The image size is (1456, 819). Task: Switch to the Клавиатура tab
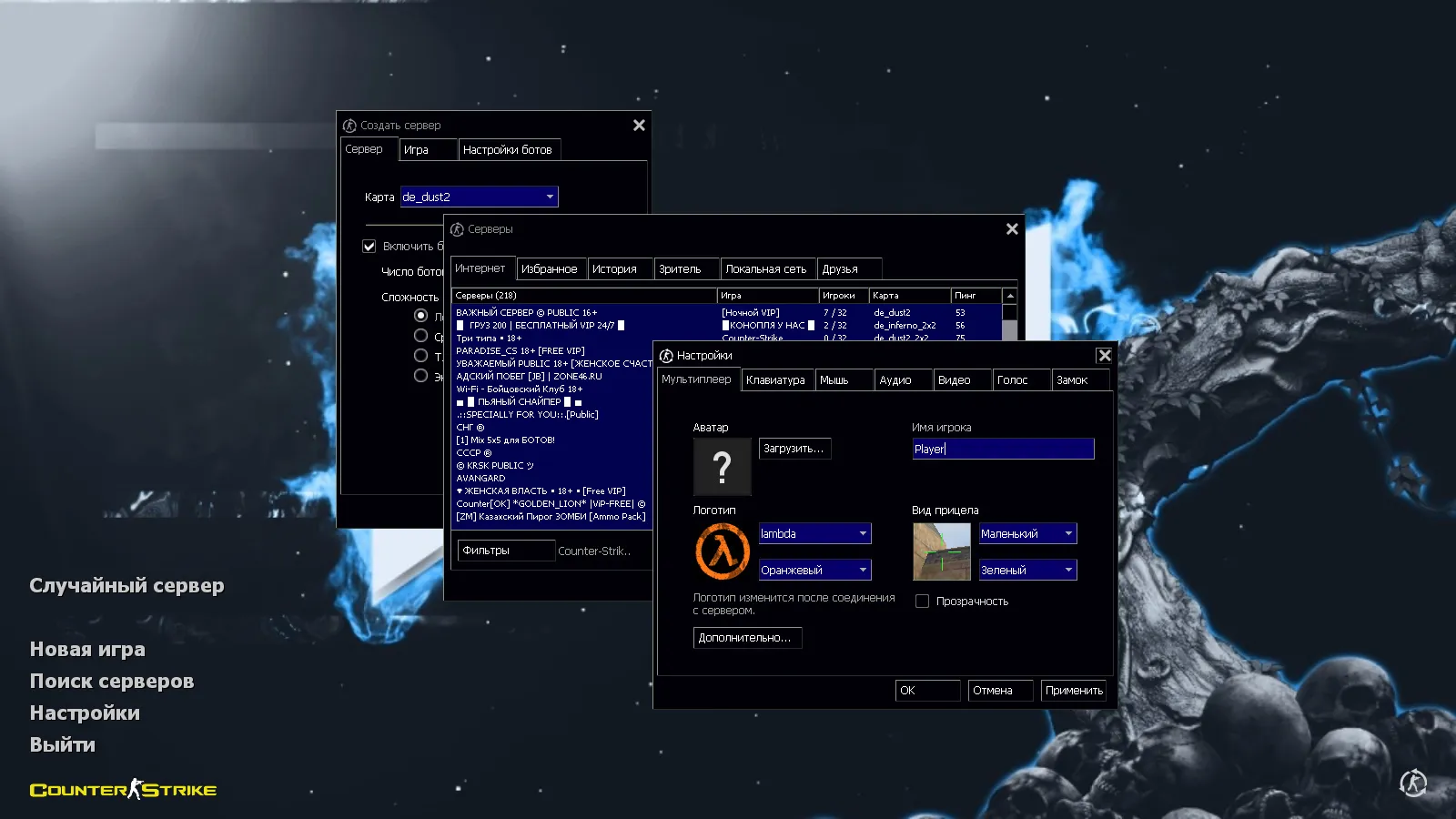click(x=775, y=380)
